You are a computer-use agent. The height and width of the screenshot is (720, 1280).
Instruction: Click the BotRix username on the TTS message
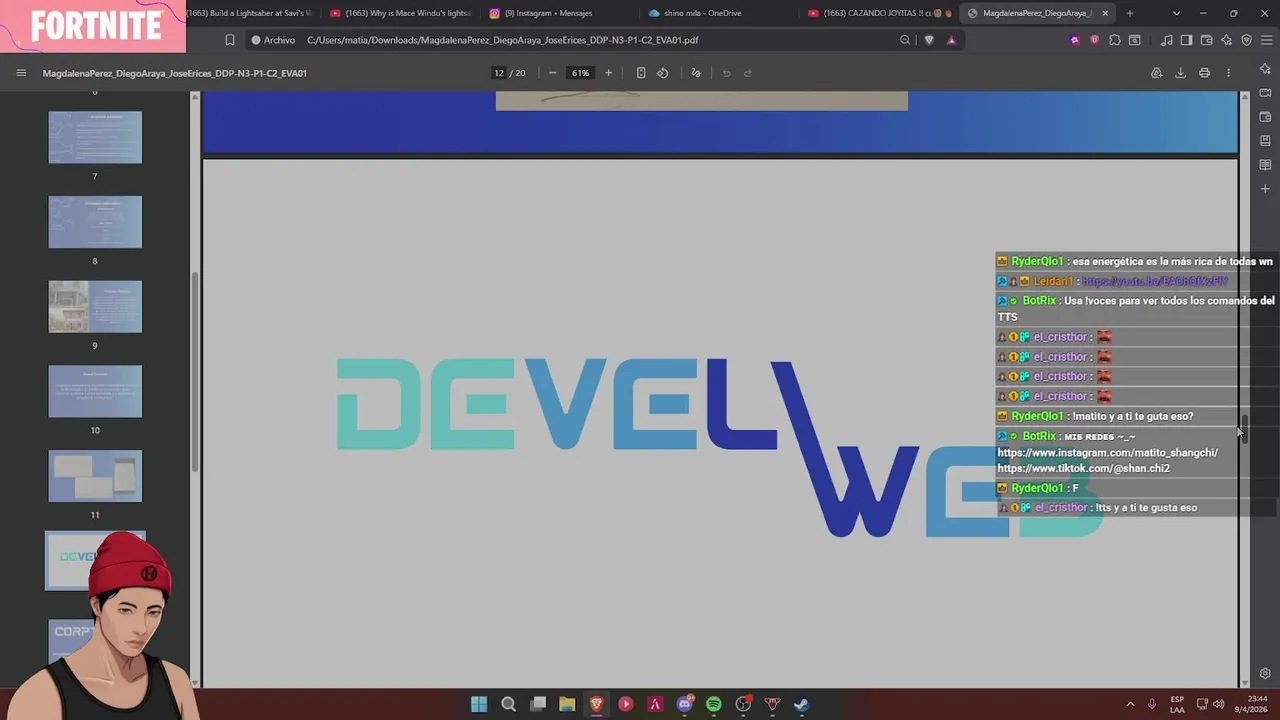tap(1039, 301)
